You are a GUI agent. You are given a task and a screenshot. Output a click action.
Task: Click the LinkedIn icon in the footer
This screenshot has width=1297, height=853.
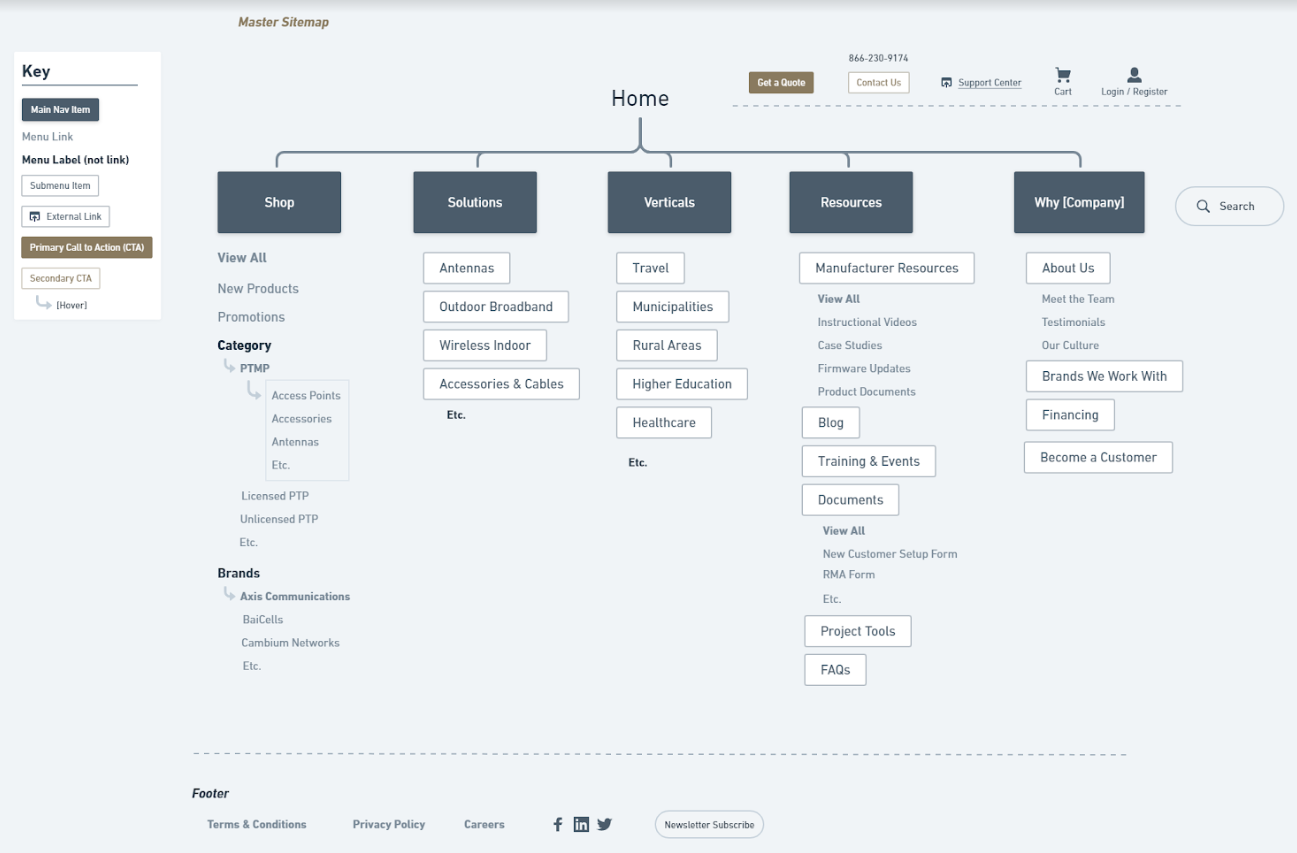[581, 824]
